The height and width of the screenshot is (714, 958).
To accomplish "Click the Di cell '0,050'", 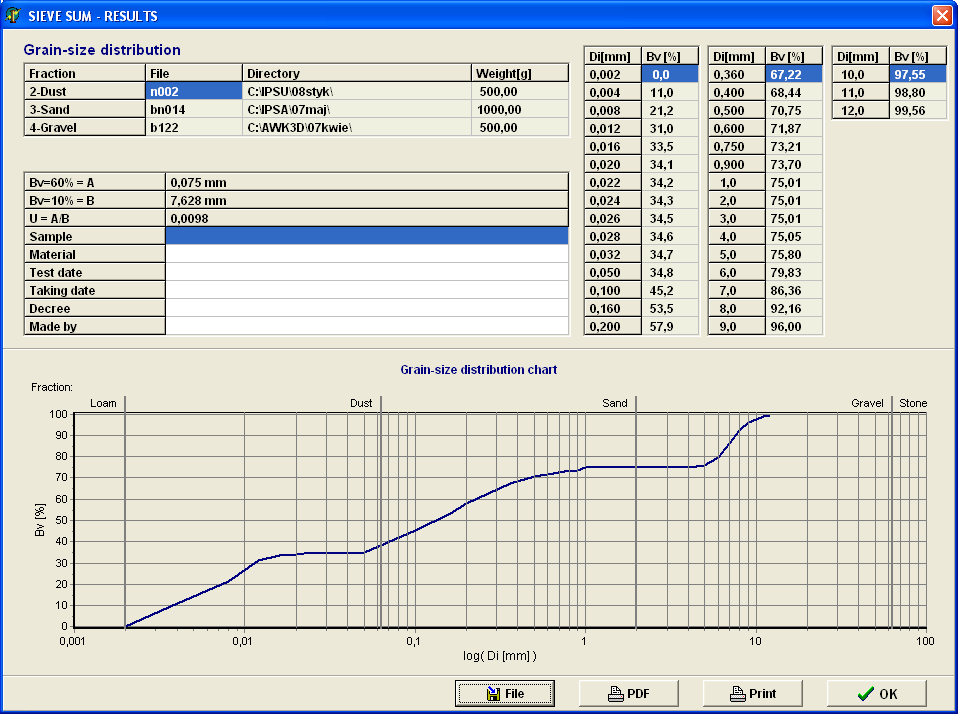I will coord(612,272).
